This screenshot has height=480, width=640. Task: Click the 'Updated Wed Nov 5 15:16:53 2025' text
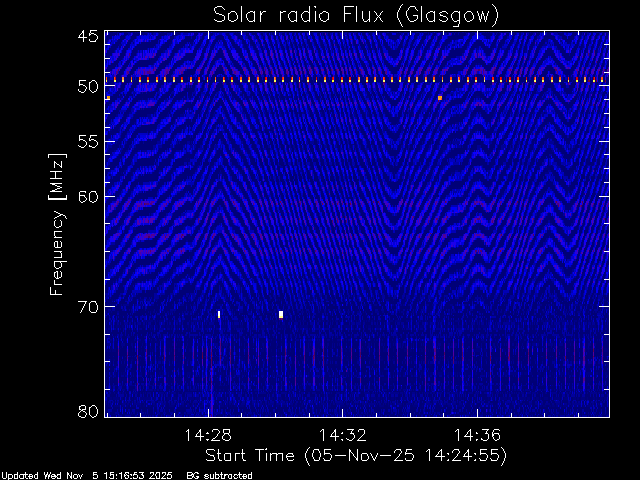(x=87, y=476)
